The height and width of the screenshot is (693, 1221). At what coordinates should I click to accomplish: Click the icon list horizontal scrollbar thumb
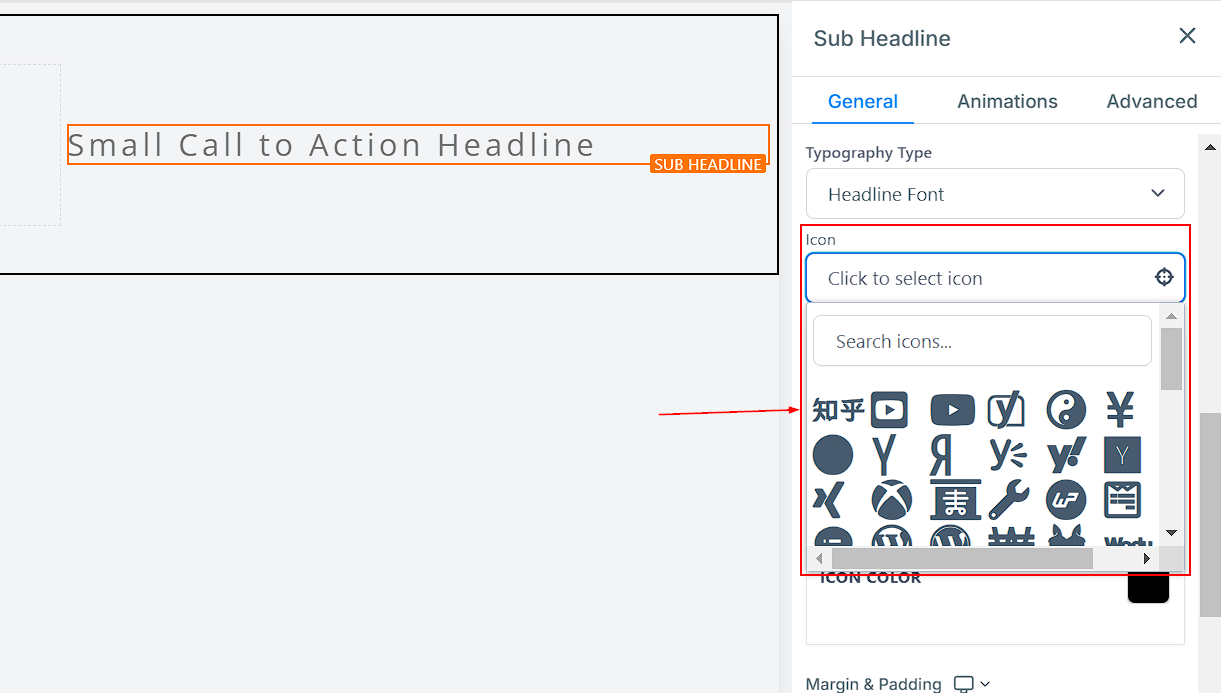(962, 558)
